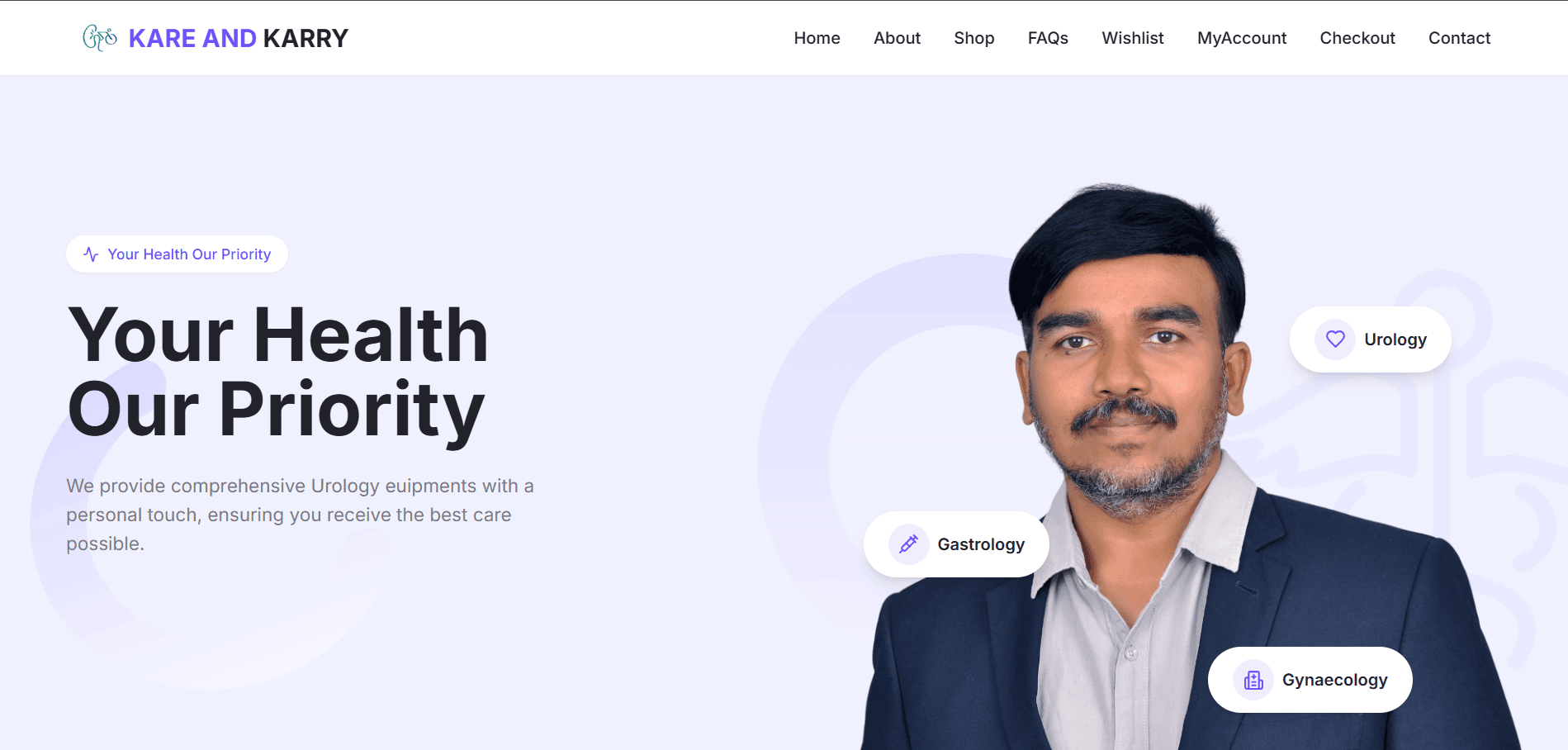Click the Contact nav link
The image size is (1568, 750).
point(1459,38)
